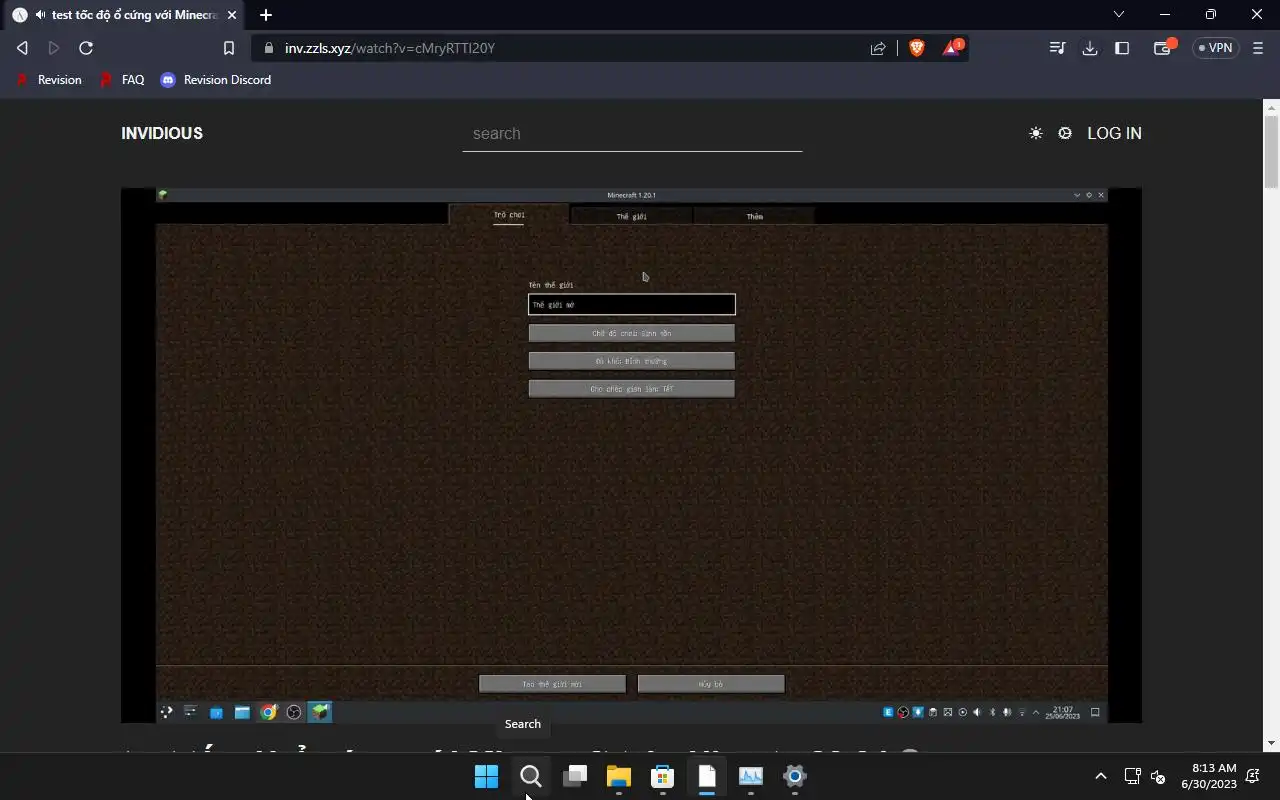Go forward to the next page
Viewport: 1280px width, 800px height.
click(x=54, y=48)
